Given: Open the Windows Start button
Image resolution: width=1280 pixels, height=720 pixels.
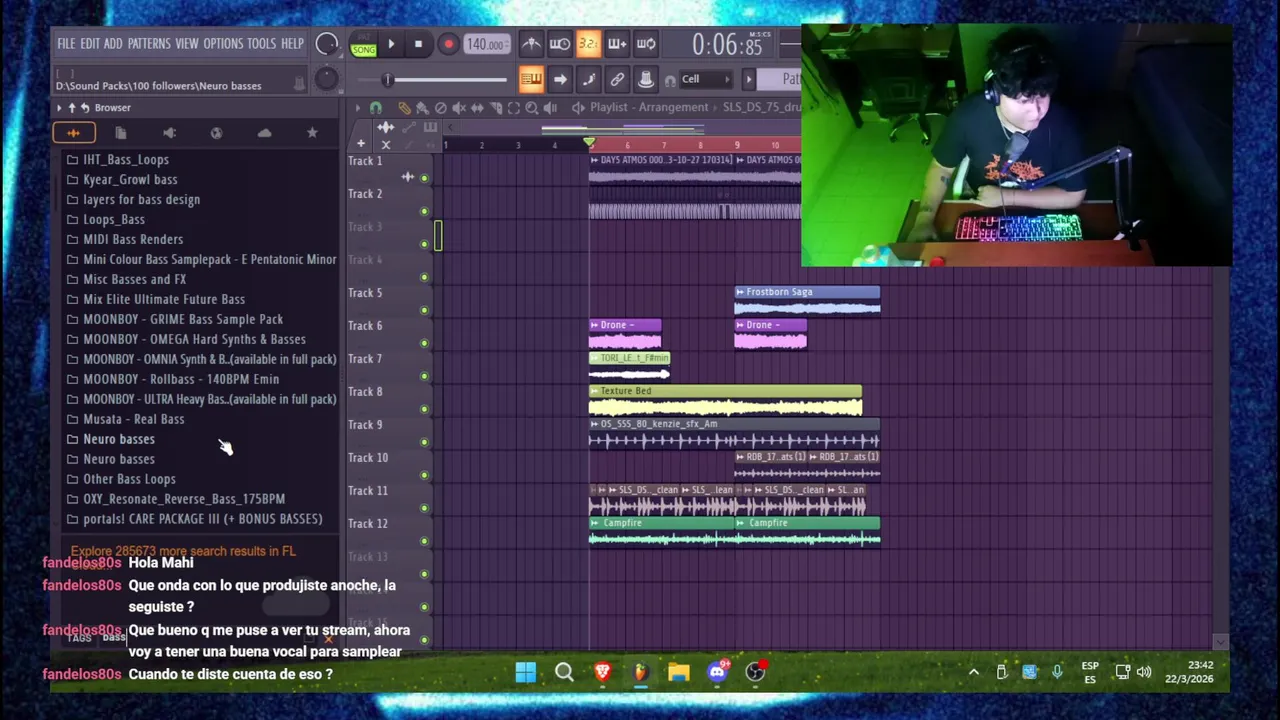Looking at the screenshot, I should (525, 672).
